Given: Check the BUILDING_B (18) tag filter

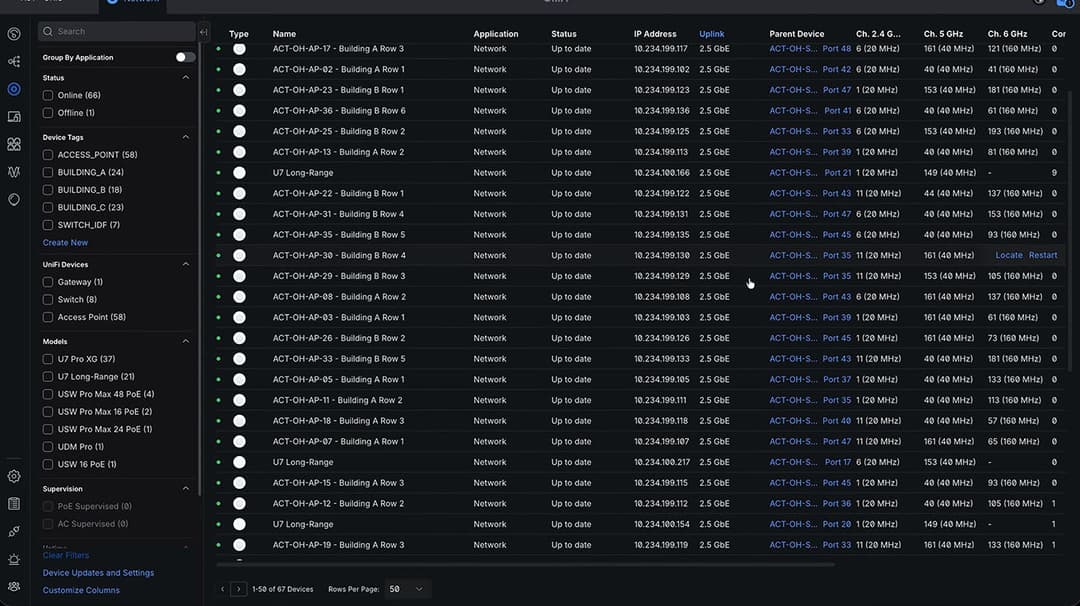Looking at the screenshot, I should 48,190.
